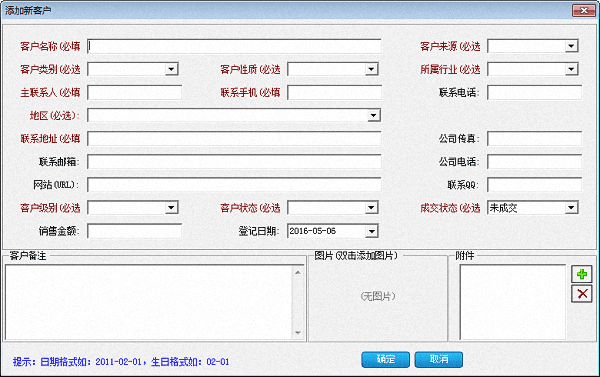Click the 联系邮箱 input field

[x=234, y=162]
